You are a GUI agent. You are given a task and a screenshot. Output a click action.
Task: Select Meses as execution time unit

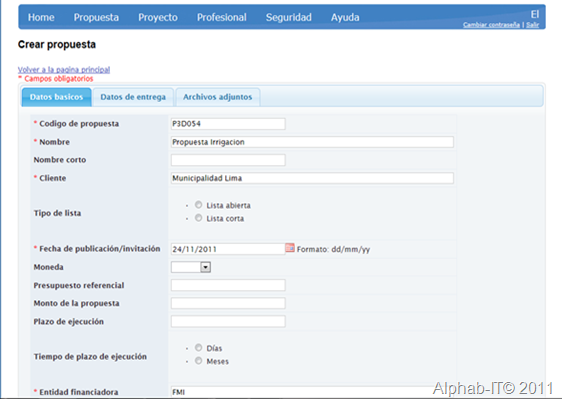point(199,361)
